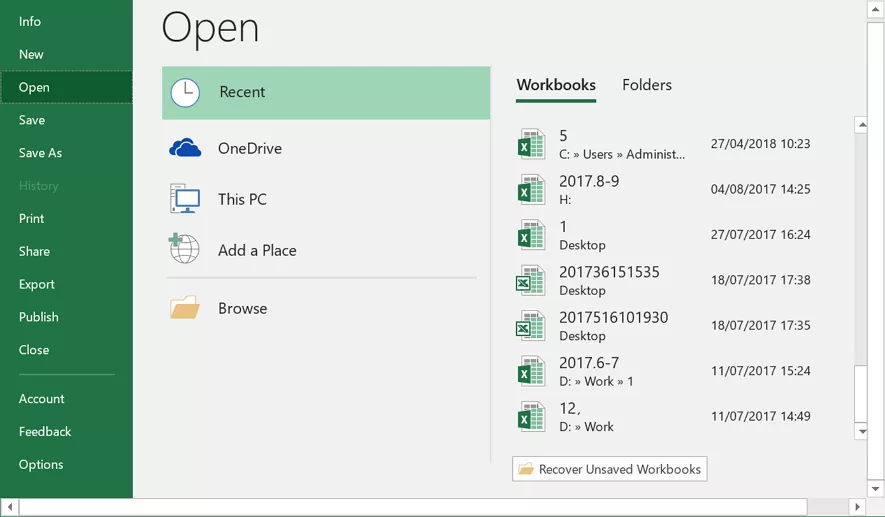Open workbook 2017.8-9 via its Excel icon
This screenshot has width=885, height=517.
(531, 189)
